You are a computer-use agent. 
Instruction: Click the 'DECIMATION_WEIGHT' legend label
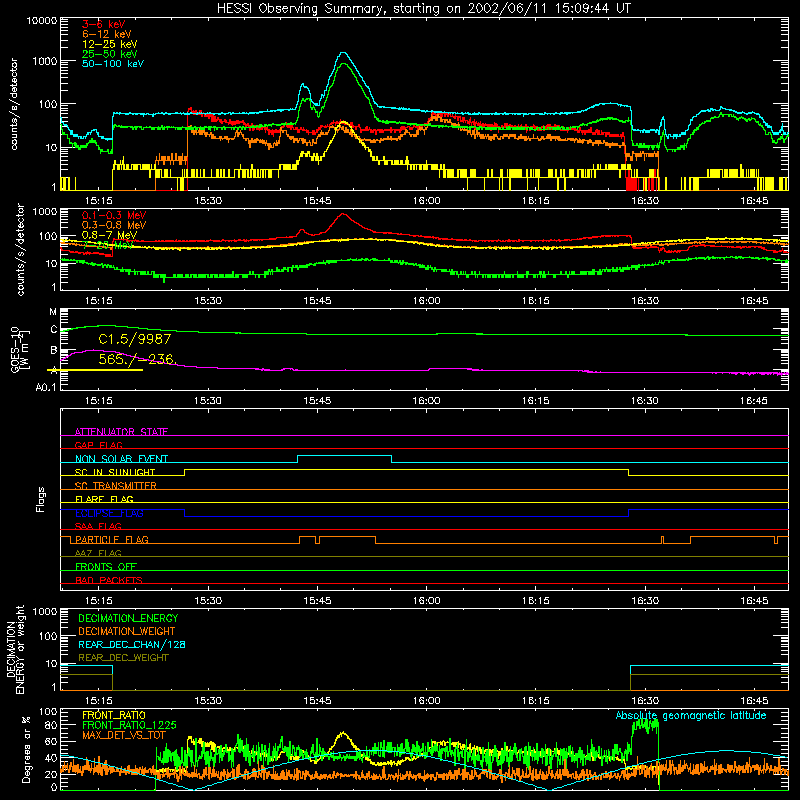click(x=127, y=632)
